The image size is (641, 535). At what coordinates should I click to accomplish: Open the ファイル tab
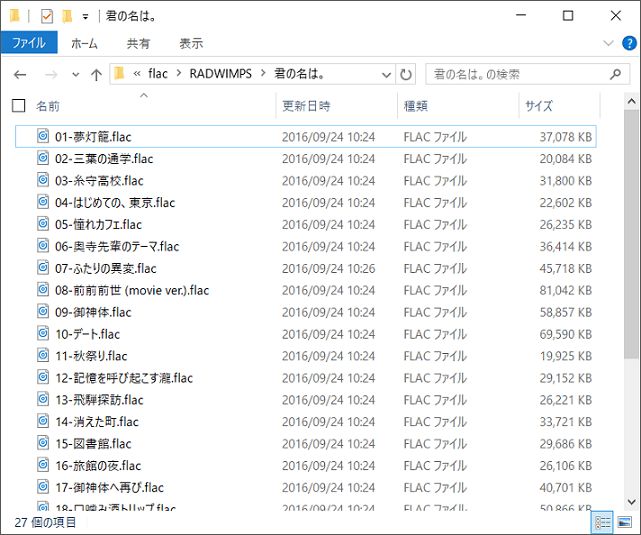point(29,43)
